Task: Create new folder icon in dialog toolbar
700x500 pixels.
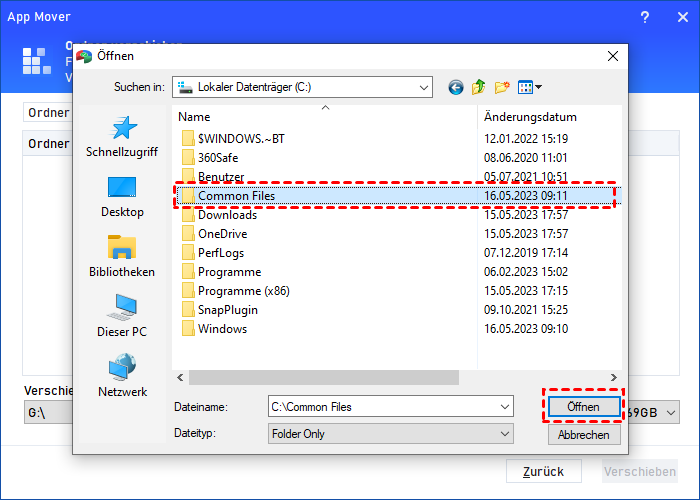Action: point(502,87)
